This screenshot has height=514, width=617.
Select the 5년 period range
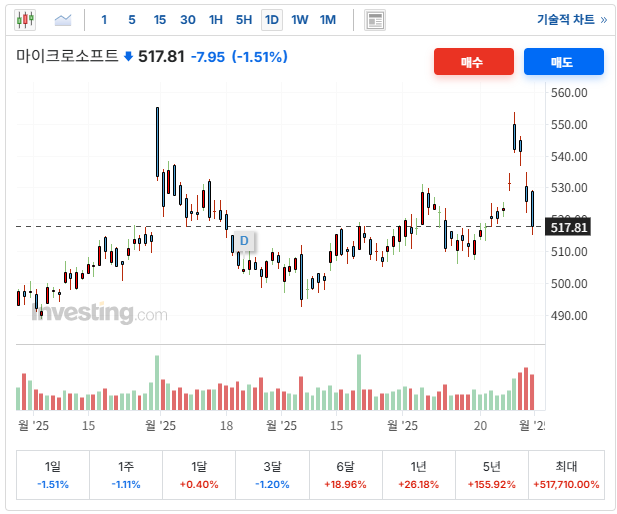point(491,475)
